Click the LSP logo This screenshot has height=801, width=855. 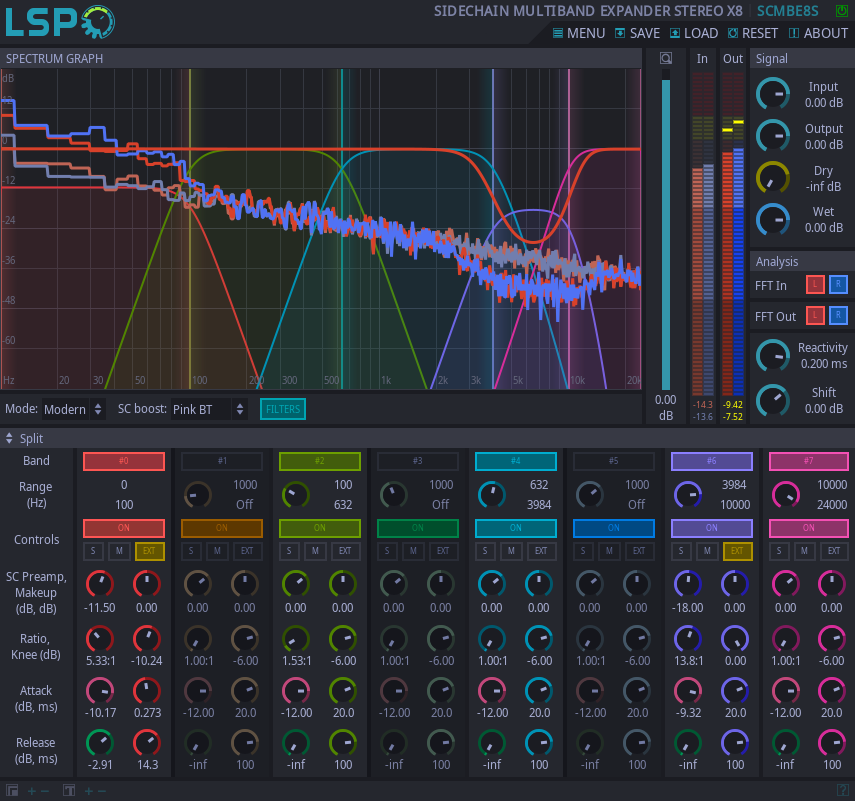60,22
